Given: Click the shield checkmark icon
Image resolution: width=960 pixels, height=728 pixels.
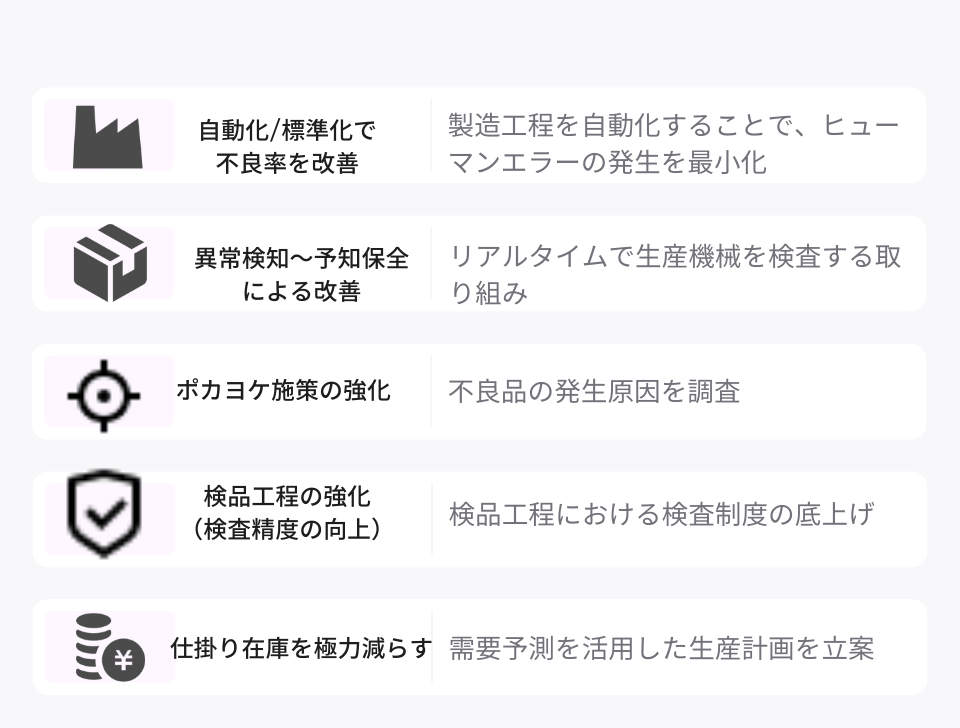Looking at the screenshot, I should point(103,514).
